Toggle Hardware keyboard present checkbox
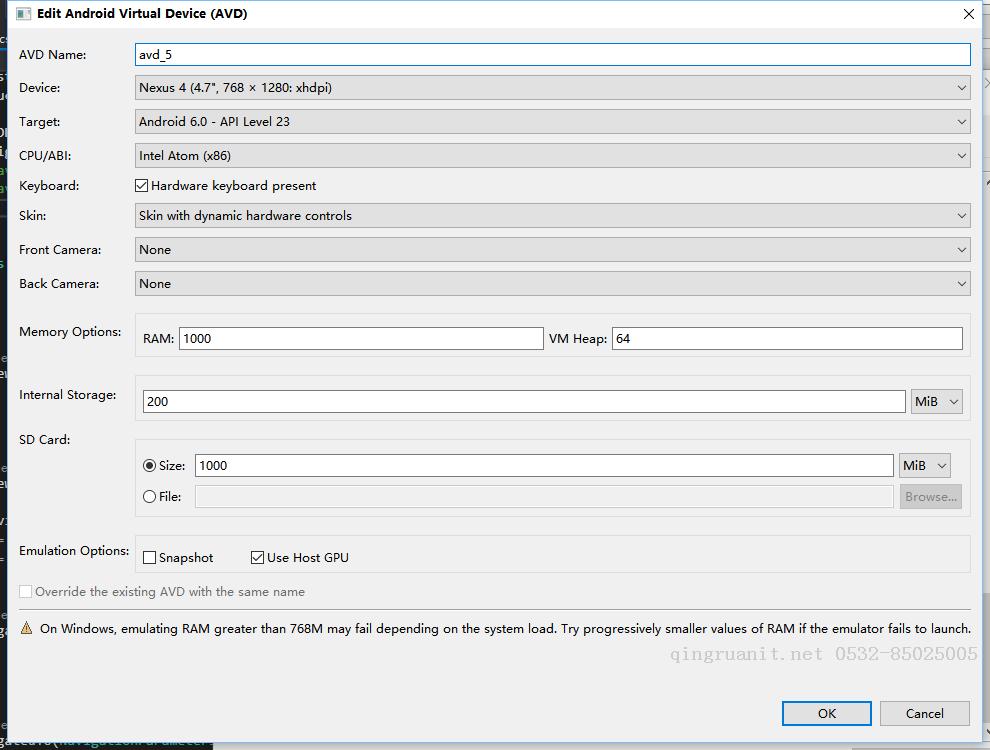The height and width of the screenshot is (750, 990). click(x=142, y=186)
